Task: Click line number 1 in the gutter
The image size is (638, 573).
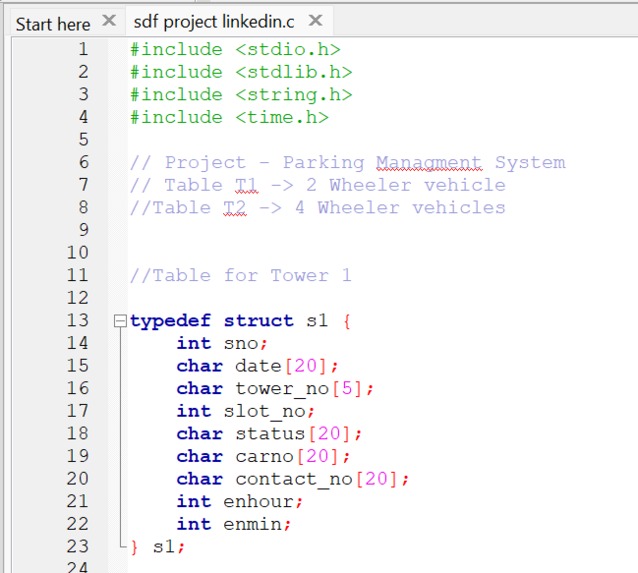Action: click(x=83, y=49)
